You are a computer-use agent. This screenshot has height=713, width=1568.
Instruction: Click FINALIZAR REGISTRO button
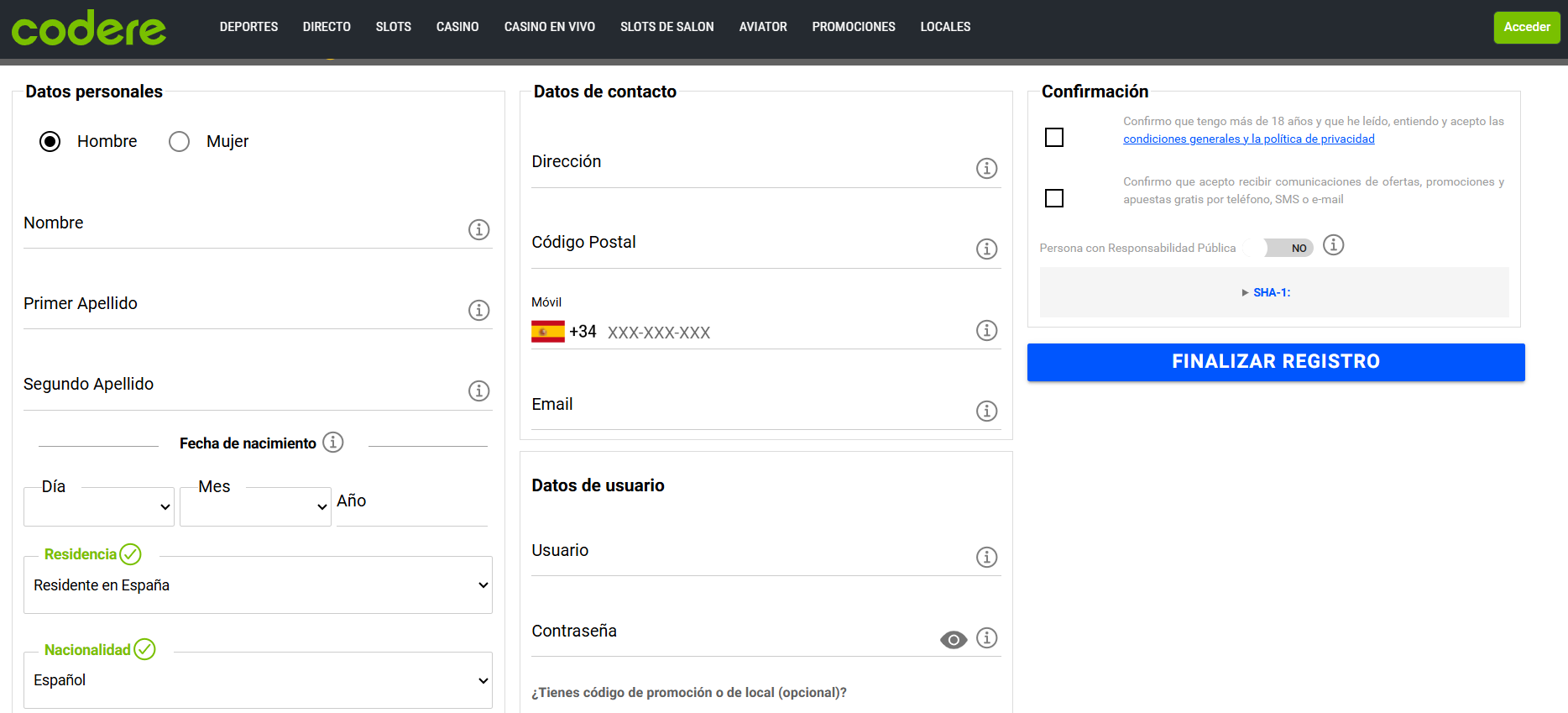point(1276,362)
